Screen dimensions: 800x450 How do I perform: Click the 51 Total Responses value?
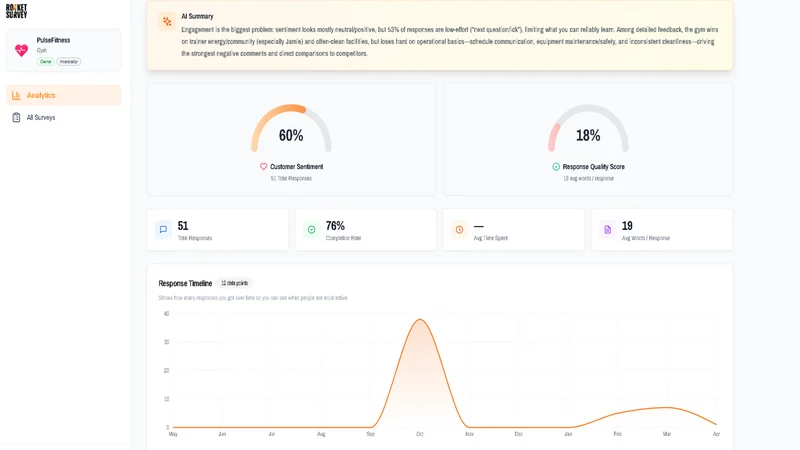[183, 226]
